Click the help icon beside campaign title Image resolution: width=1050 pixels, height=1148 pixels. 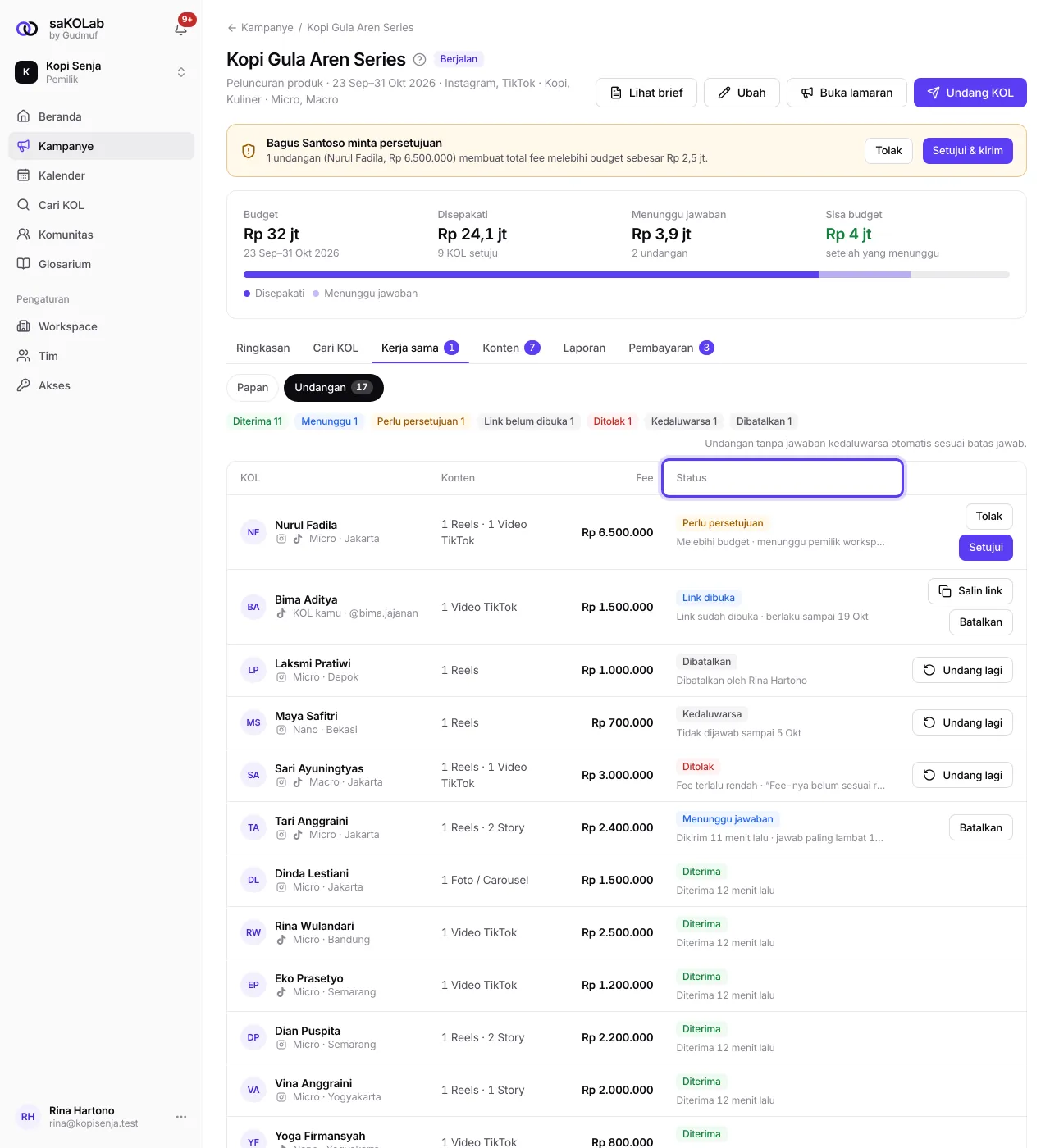[419, 59]
